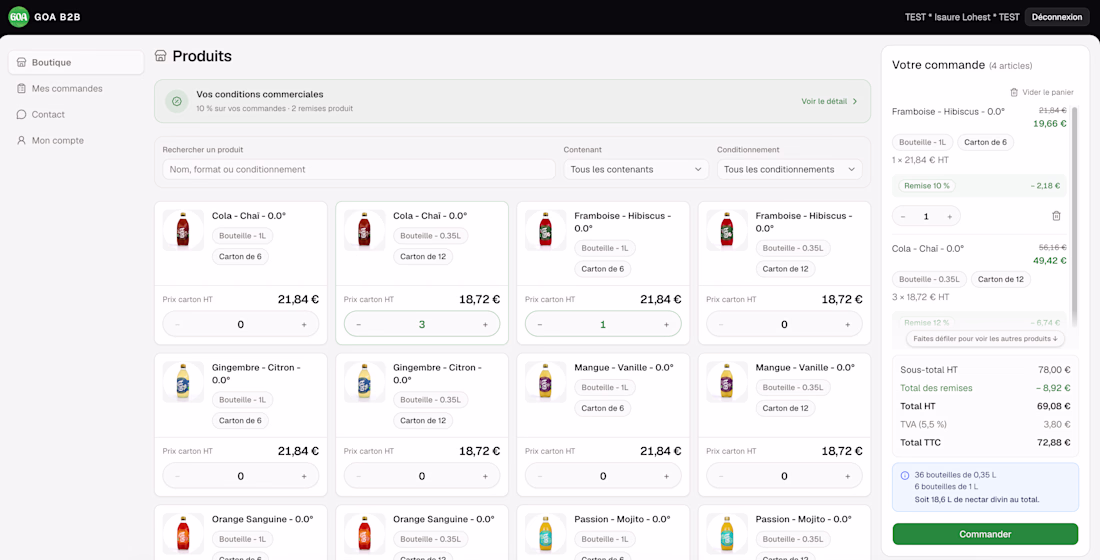
Task: Click Cola Chaï 0.35L bottle thumbnail
Action: pyautogui.click(x=364, y=230)
